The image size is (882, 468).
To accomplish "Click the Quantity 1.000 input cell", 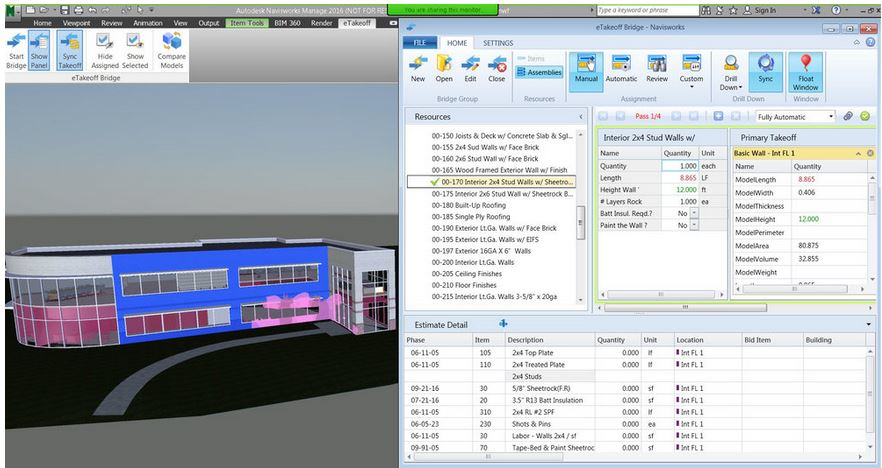I will [x=680, y=166].
